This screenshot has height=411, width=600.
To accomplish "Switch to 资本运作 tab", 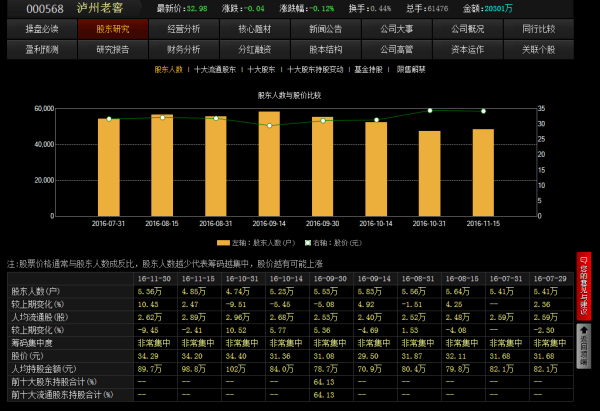I will [468, 50].
